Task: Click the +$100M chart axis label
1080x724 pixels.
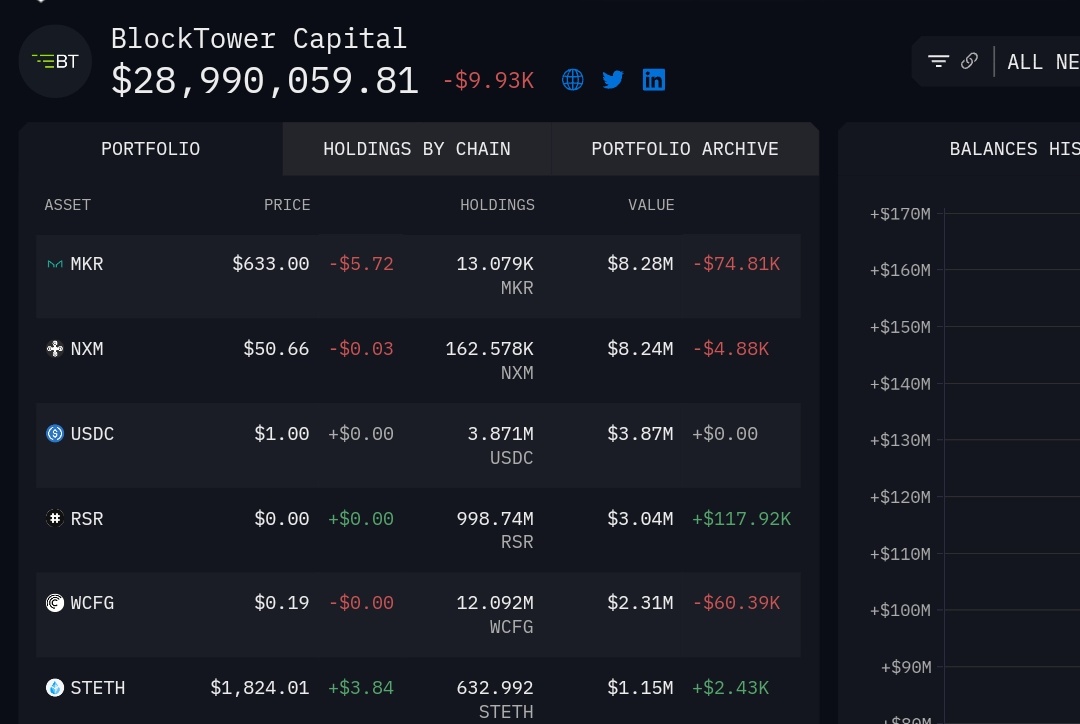Action: [x=900, y=610]
